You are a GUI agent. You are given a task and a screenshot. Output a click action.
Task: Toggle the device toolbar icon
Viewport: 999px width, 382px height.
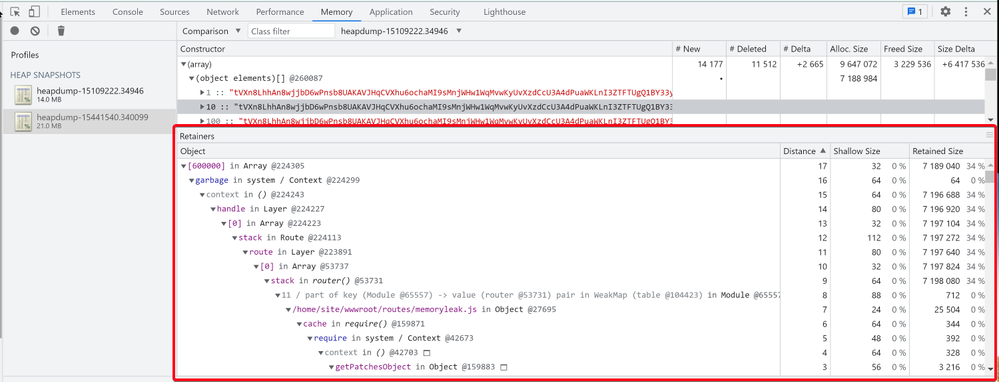tap(34, 11)
